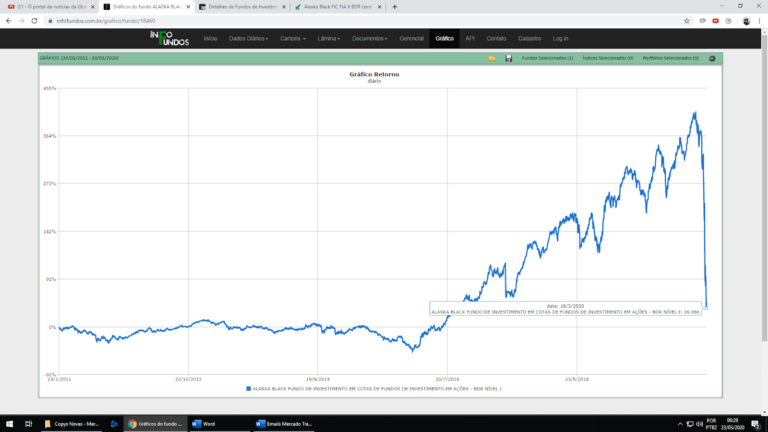This screenshot has width=768, height=432.
Task: Click Índices Selecionados (0) link
Action: tap(606, 59)
